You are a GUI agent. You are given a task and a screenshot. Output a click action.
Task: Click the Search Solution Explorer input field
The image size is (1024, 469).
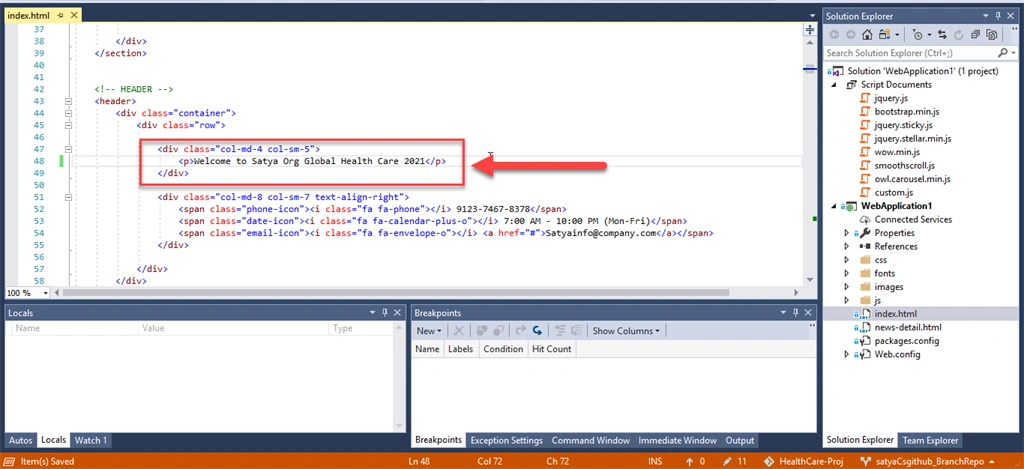(x=910, y=53)
